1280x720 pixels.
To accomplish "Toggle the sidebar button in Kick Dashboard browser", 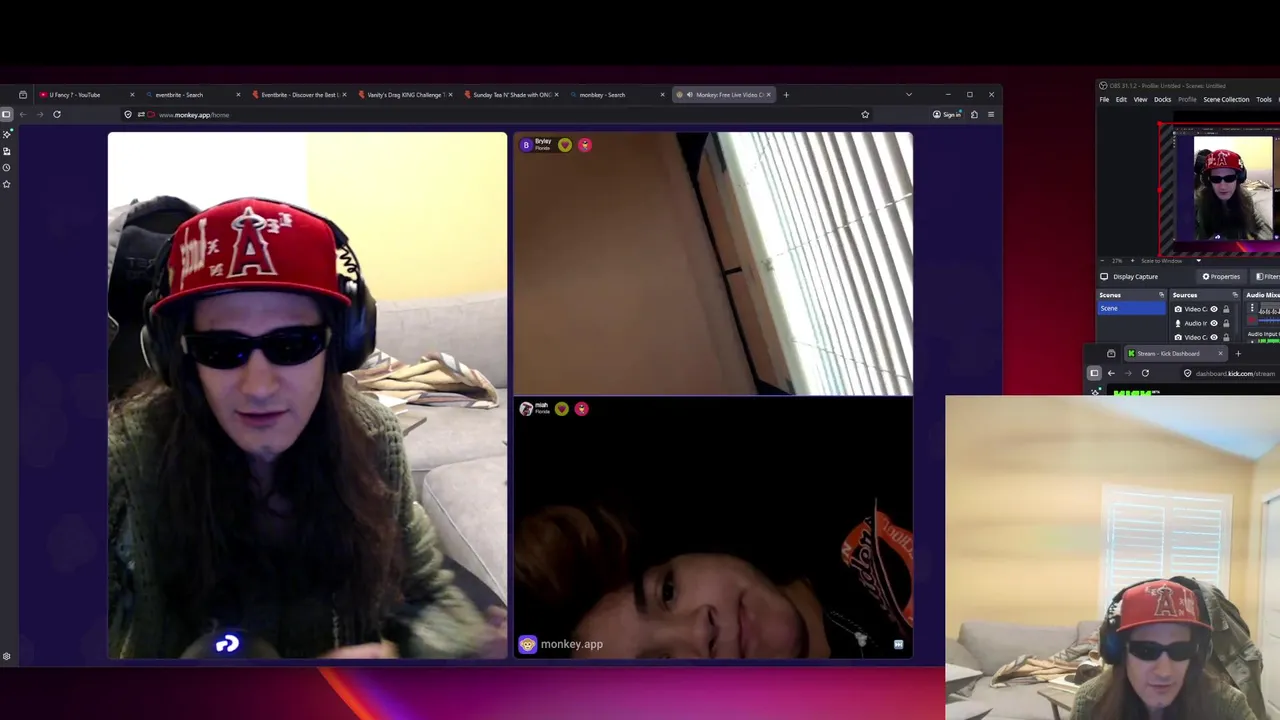I will [x=1094, y=373].
